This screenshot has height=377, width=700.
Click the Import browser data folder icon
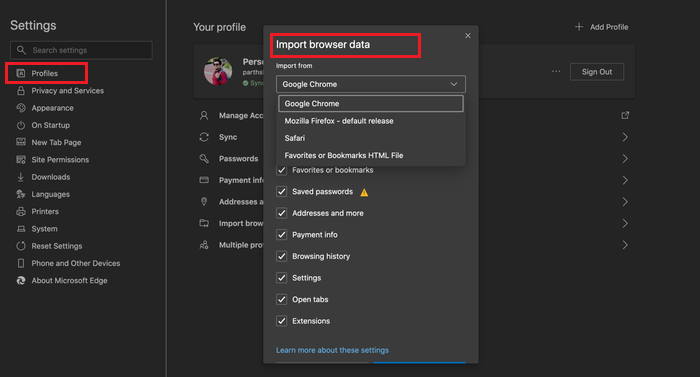click(x=204, y=223)
